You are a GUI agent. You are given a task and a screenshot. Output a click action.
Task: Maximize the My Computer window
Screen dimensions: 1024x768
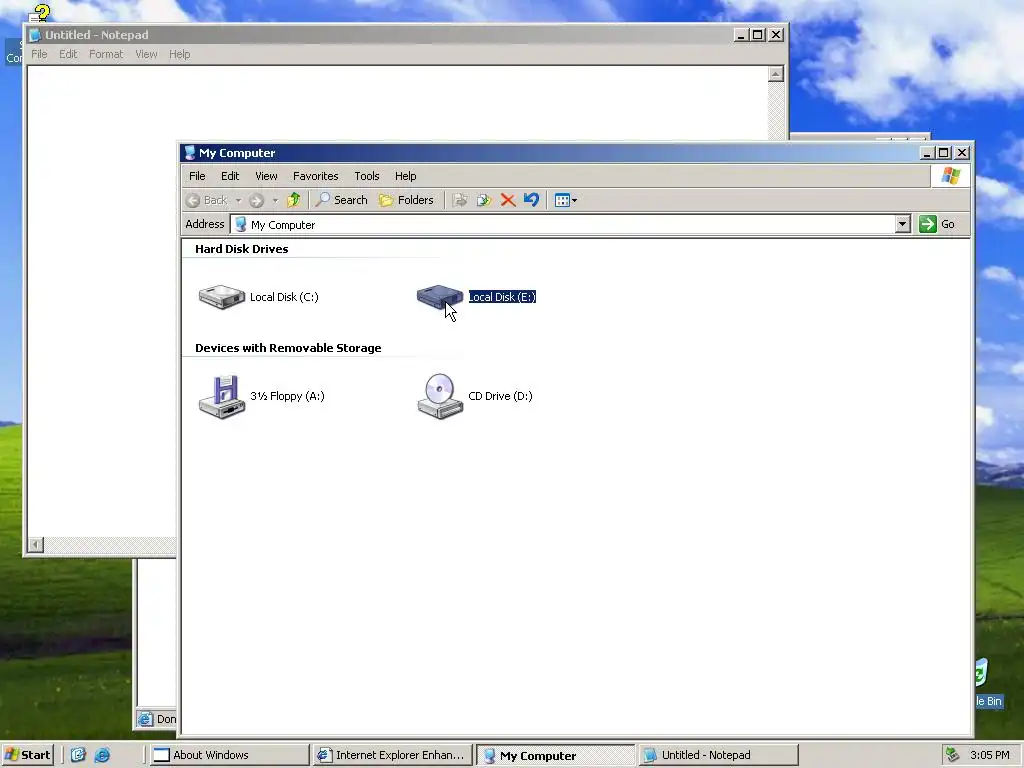pos(944,153)
